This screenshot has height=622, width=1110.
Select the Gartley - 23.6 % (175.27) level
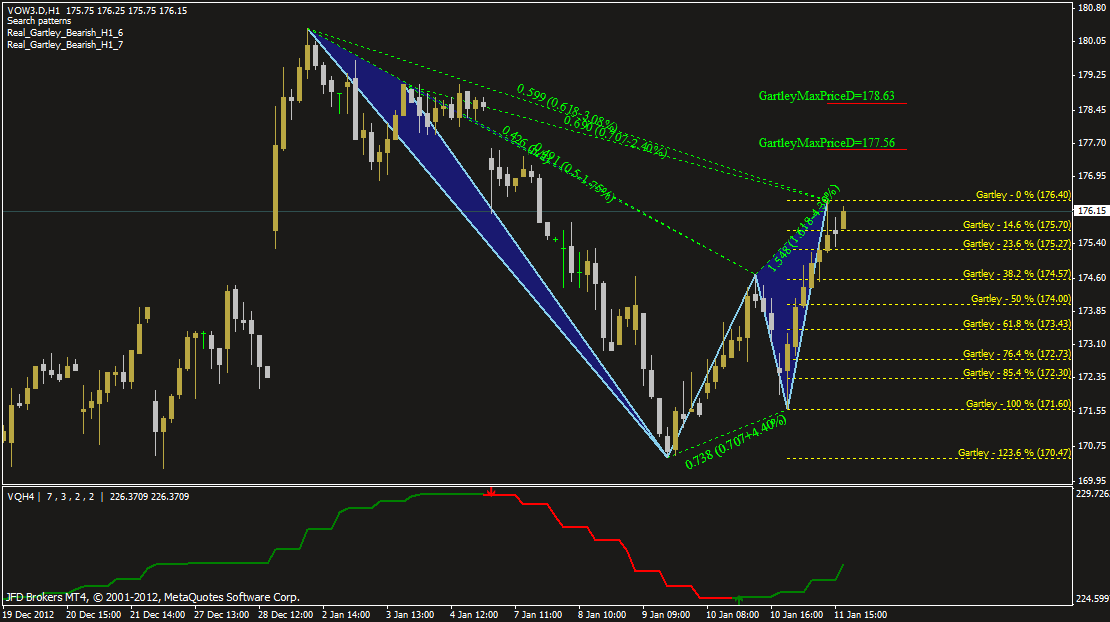(1017, 244)
